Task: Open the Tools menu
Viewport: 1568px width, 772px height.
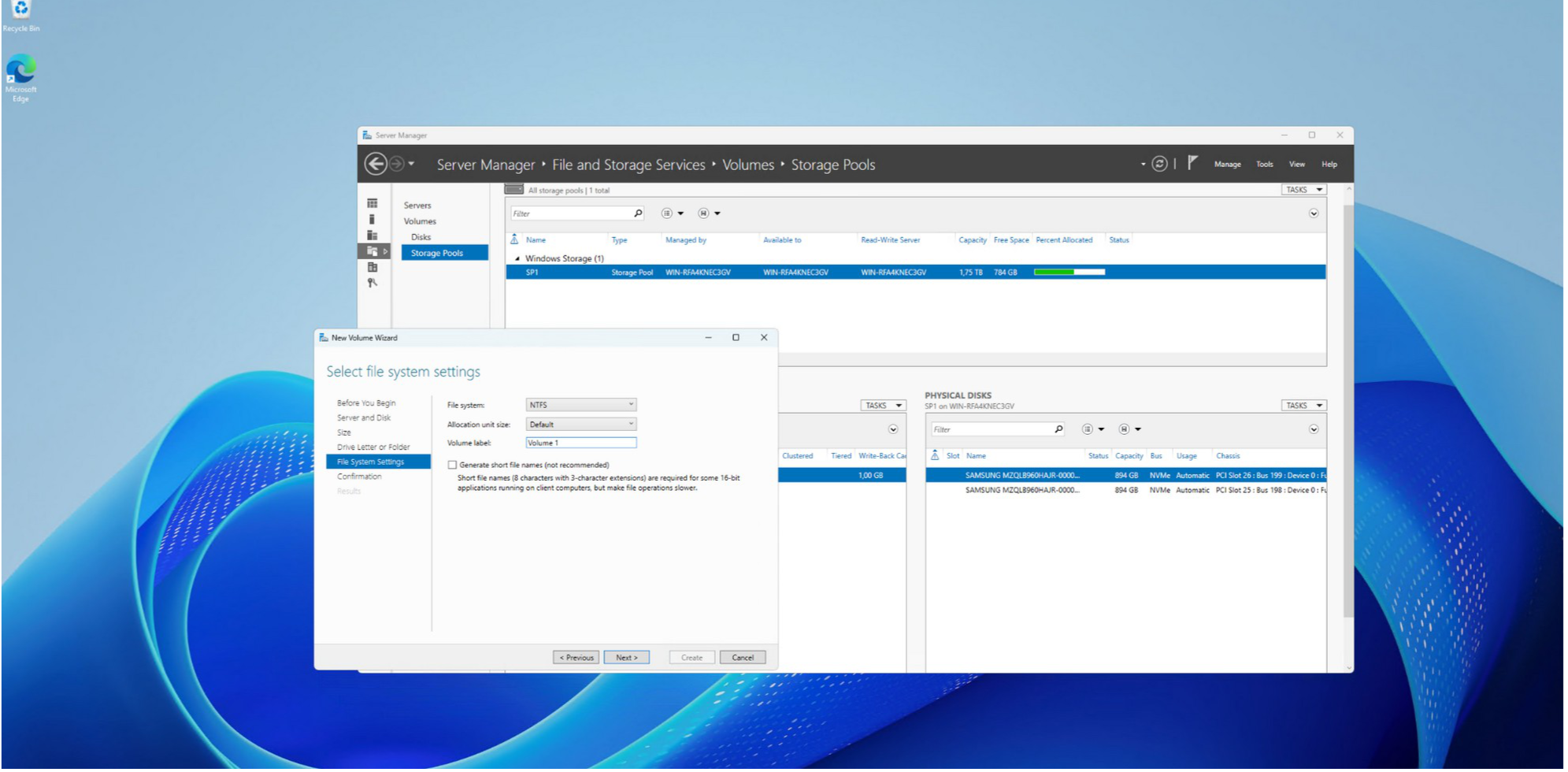Action: pyautogui.click(x=1264, y=165)
